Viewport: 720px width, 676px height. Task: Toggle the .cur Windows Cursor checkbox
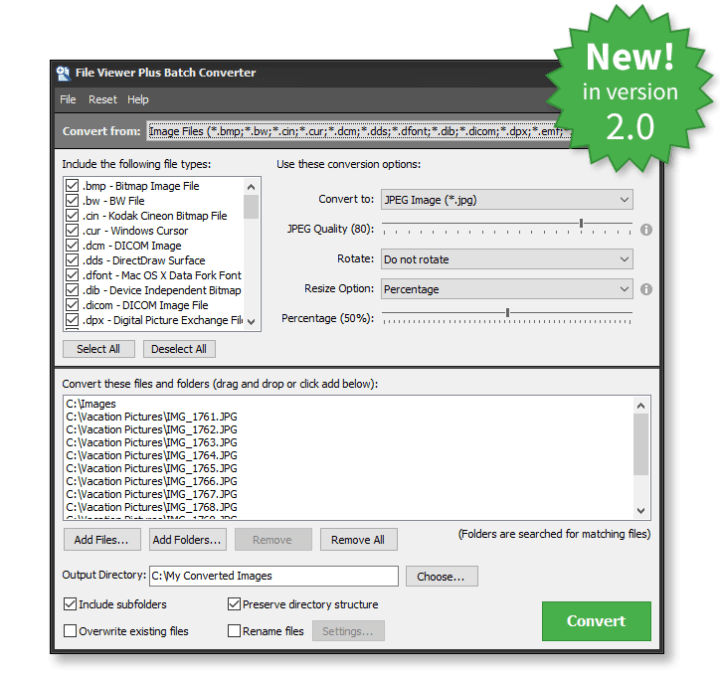pyautogui.click(x=72, y=230)
